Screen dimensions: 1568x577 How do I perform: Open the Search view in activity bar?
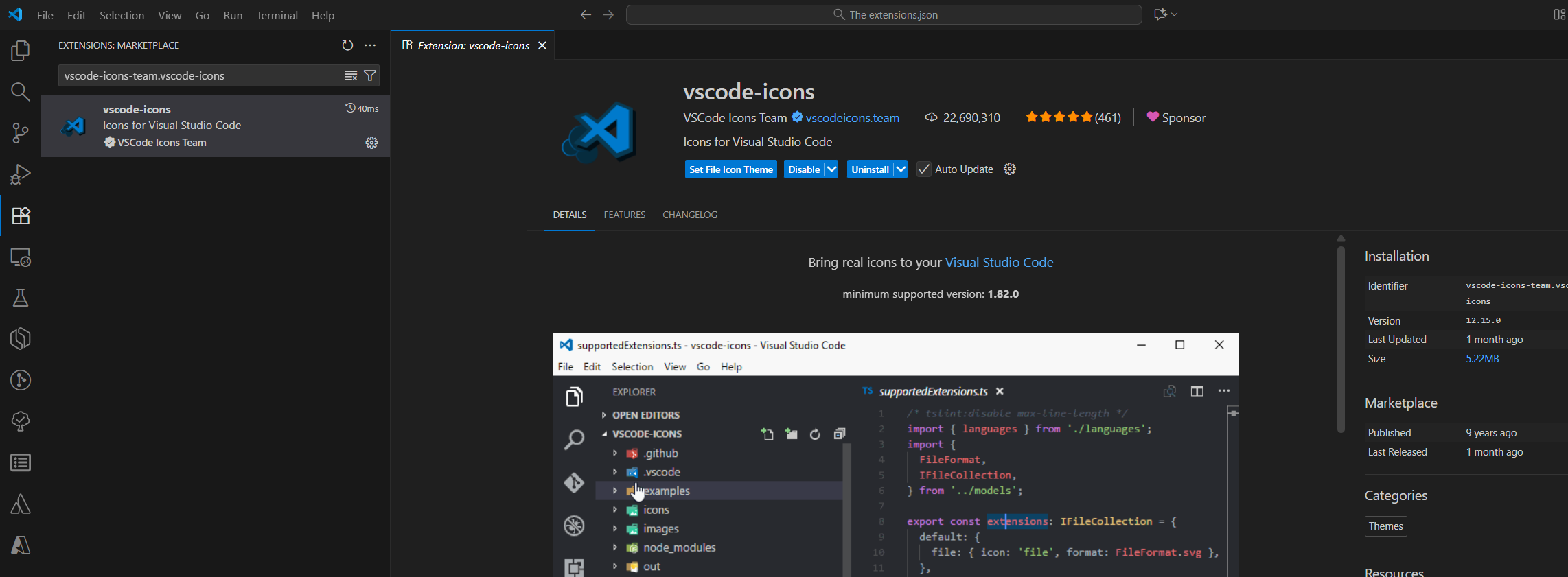click(x=21, y=92)
